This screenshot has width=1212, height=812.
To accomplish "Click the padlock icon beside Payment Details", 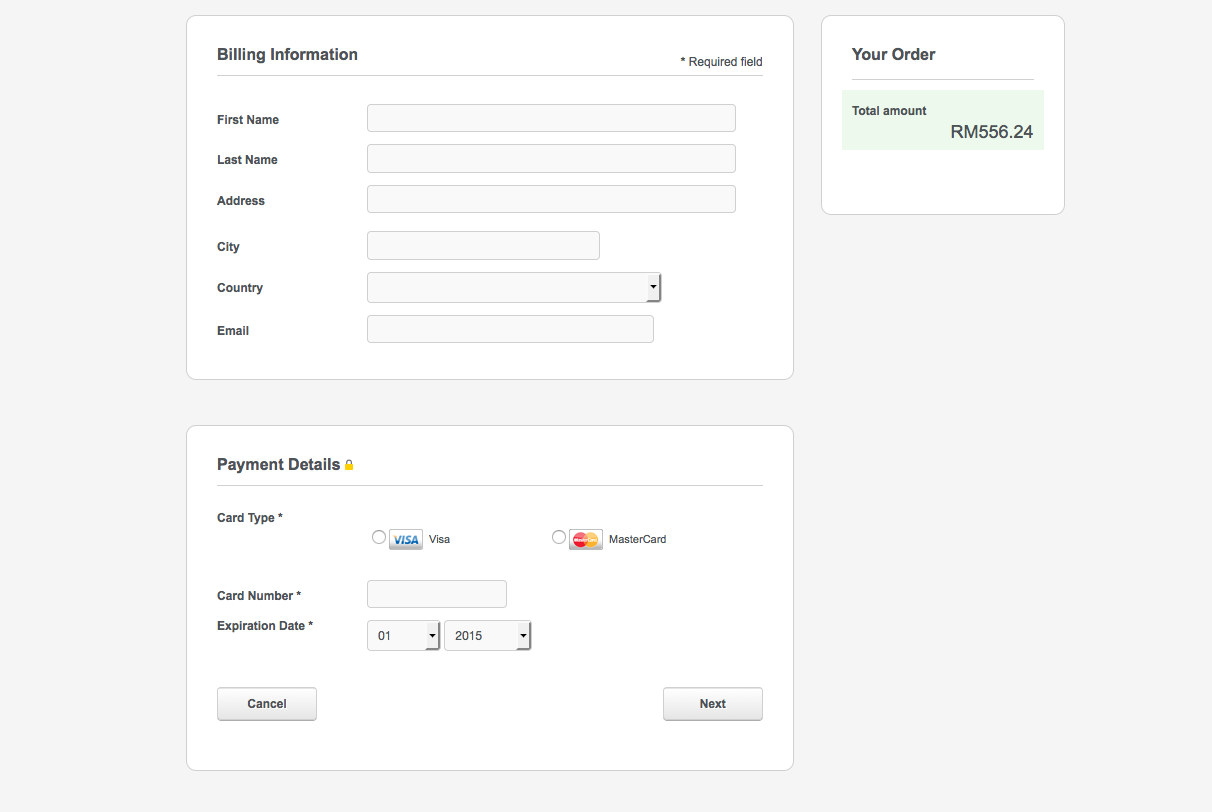I will pos(349,465).
